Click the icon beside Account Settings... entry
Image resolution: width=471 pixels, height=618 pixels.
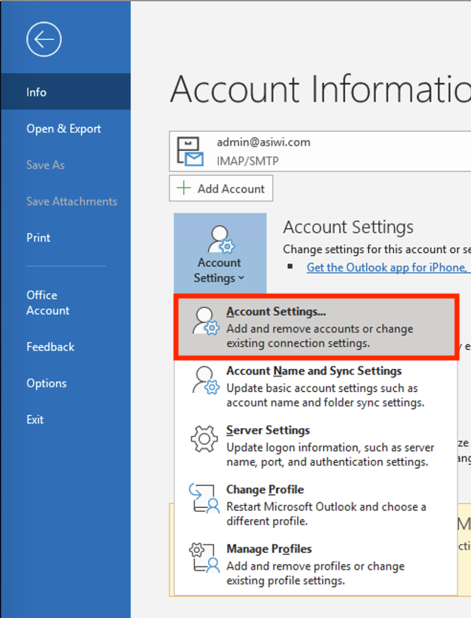pyautogui.click(x=206, y=321)
